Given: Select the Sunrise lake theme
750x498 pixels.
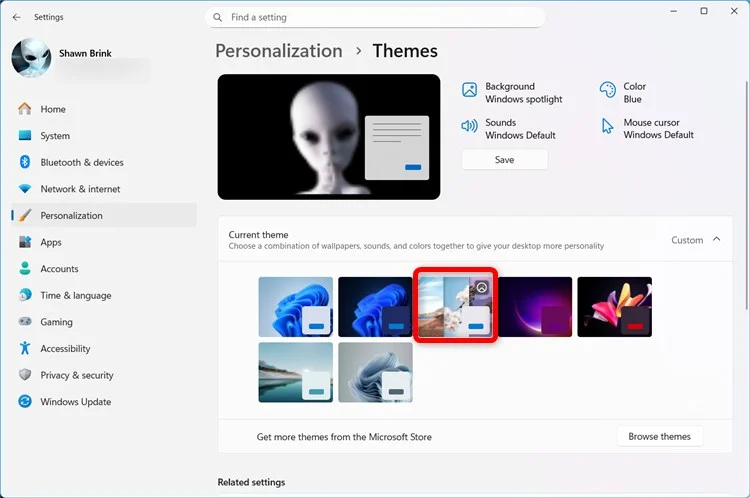Looking at the screenshot, I should point(296,372).
